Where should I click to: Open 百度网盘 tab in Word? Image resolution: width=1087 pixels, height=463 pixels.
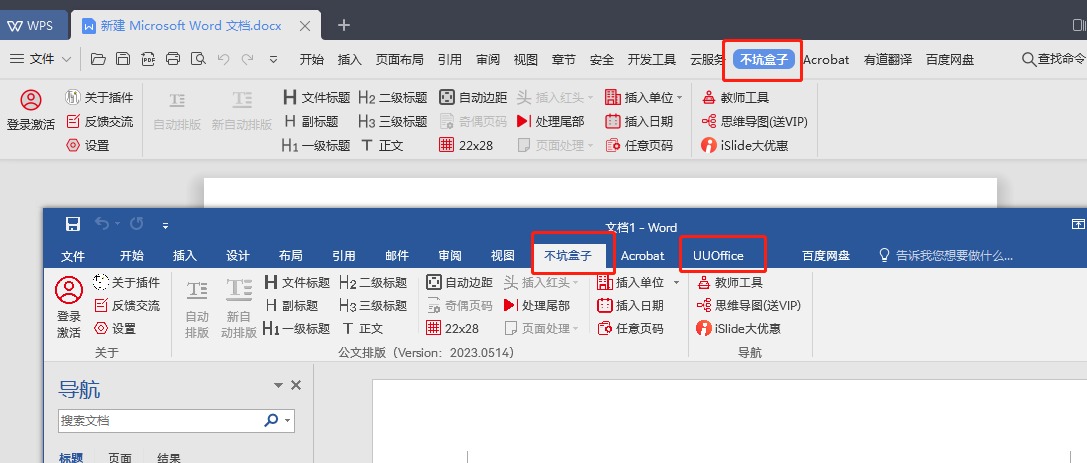coord(826,256)
